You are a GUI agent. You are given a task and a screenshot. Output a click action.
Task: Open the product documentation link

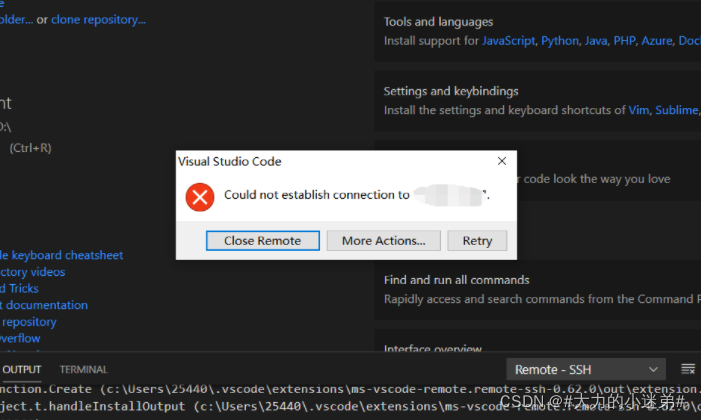coord(44,305)
